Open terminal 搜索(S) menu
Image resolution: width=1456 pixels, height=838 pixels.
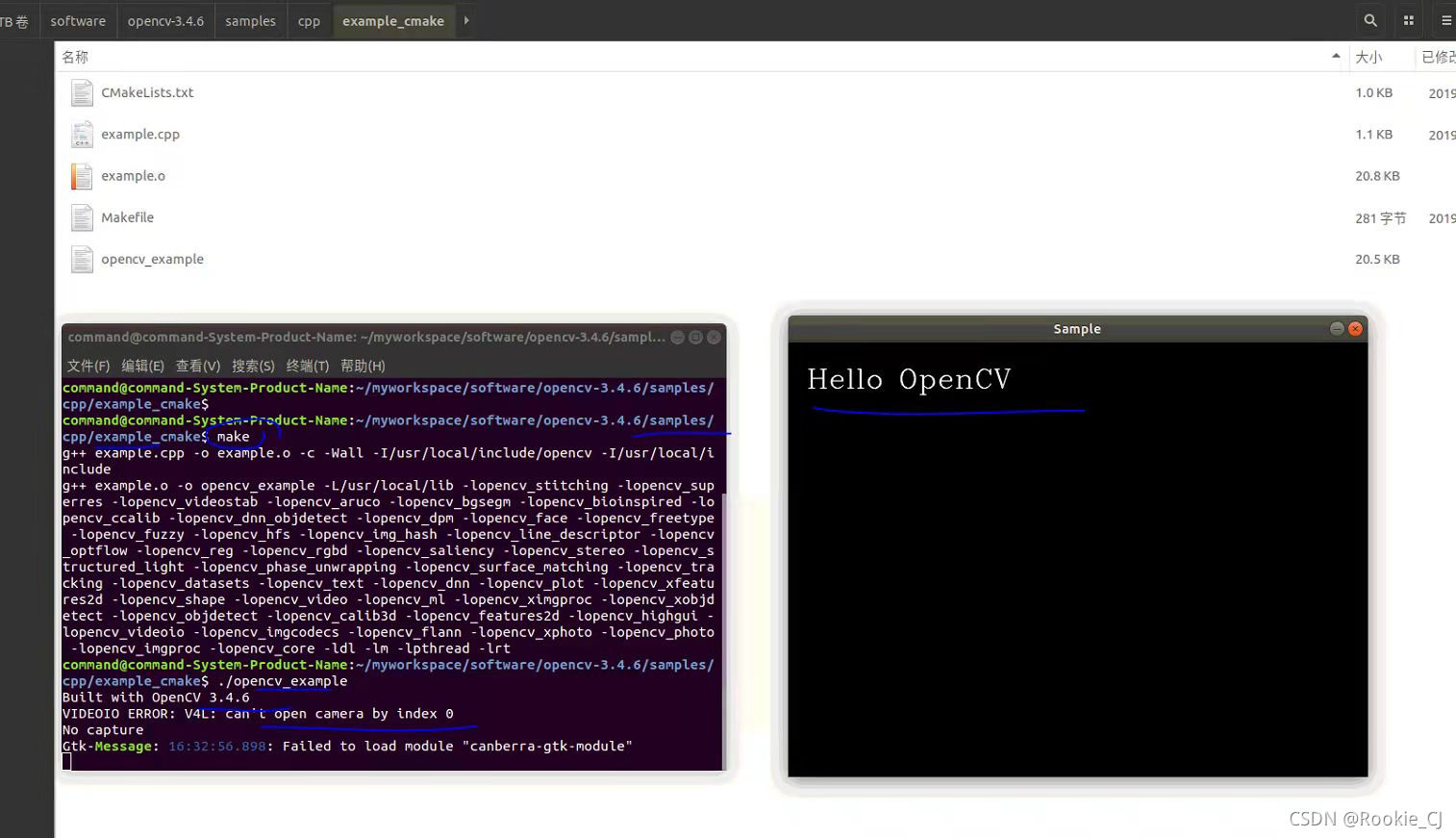(x=253, y=366)
